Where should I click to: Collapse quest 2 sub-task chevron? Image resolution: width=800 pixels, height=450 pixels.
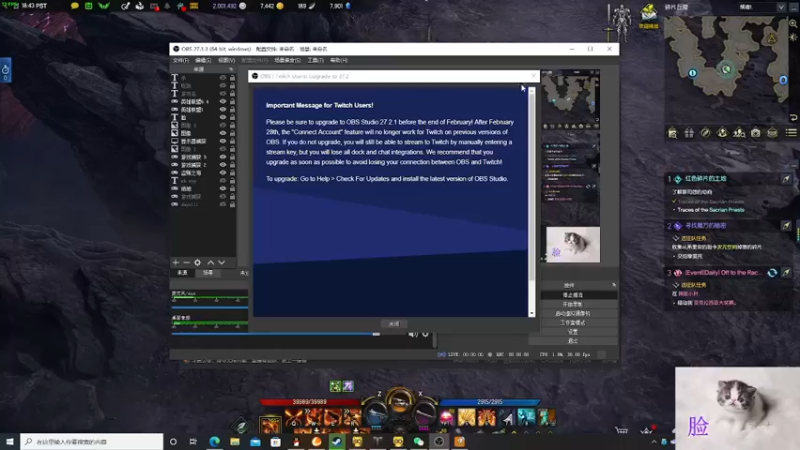677,238
